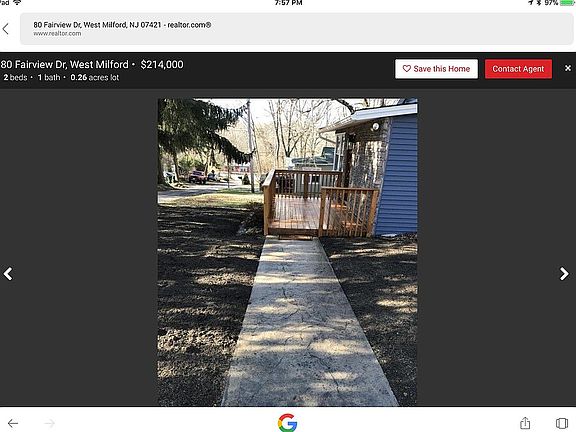Viewport: 576px width, 432px height.
Task: Tap the forward arrow in the bottom bar
Action: pyautogui.click(x=50, y=423)
